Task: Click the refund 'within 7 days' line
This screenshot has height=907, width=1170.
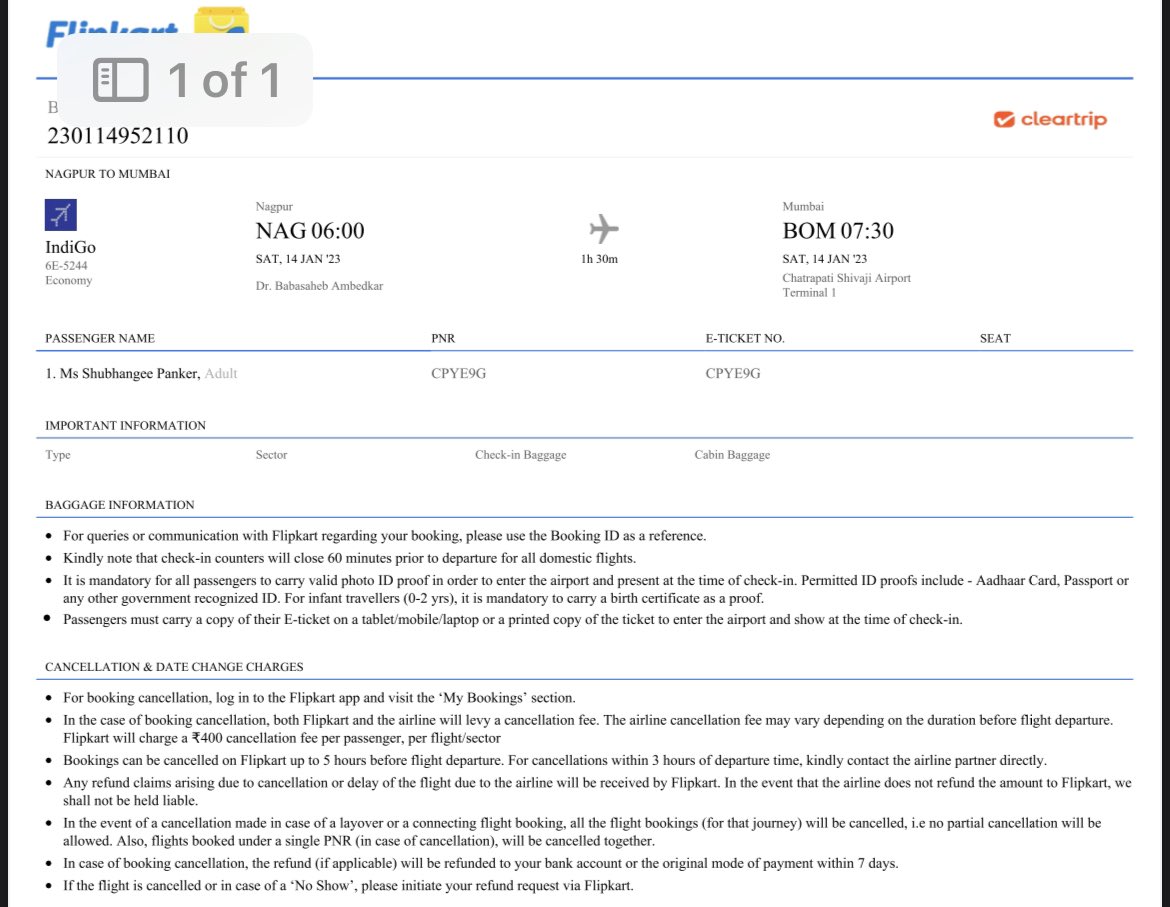Action: [481, 864]
